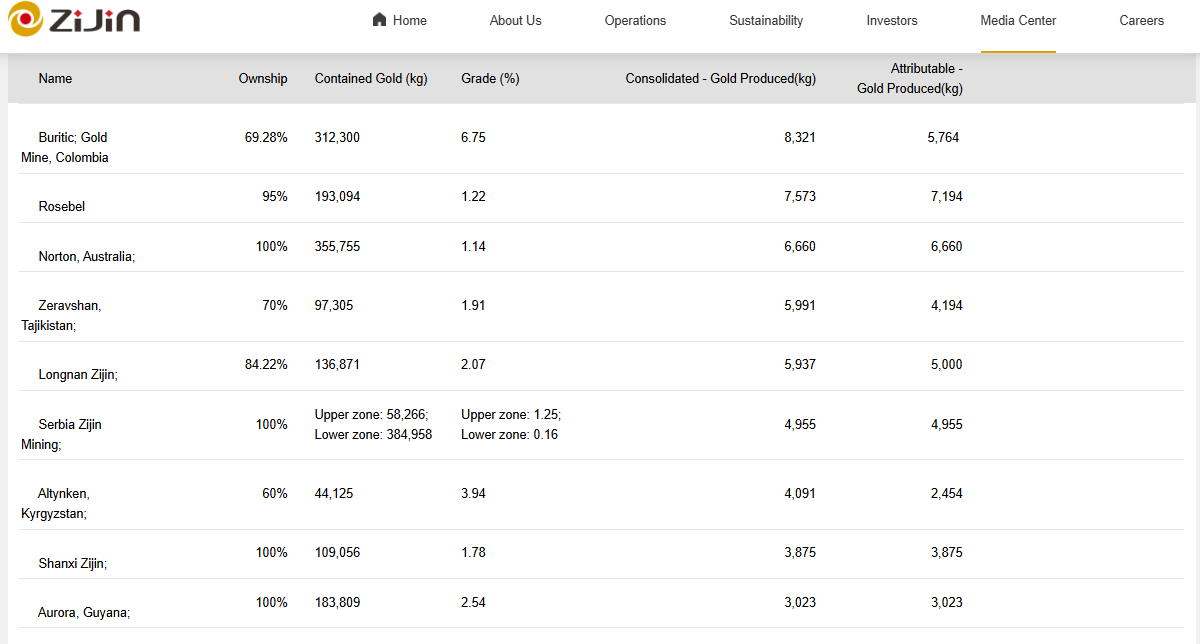Select the Shanxi Zijin name
The image size is (1200, 644).
tap(72, 563)
